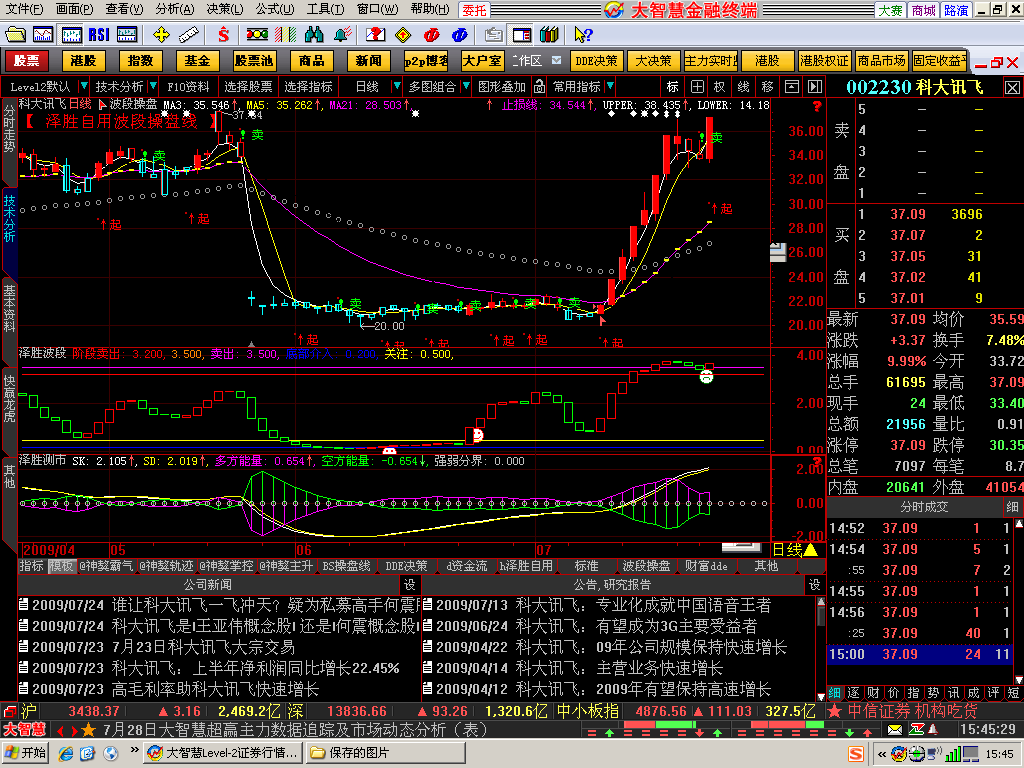1024x768 pixels.
Task: Click the 设 settings button beside 公司新闻
Action: (x=409, y=584)
